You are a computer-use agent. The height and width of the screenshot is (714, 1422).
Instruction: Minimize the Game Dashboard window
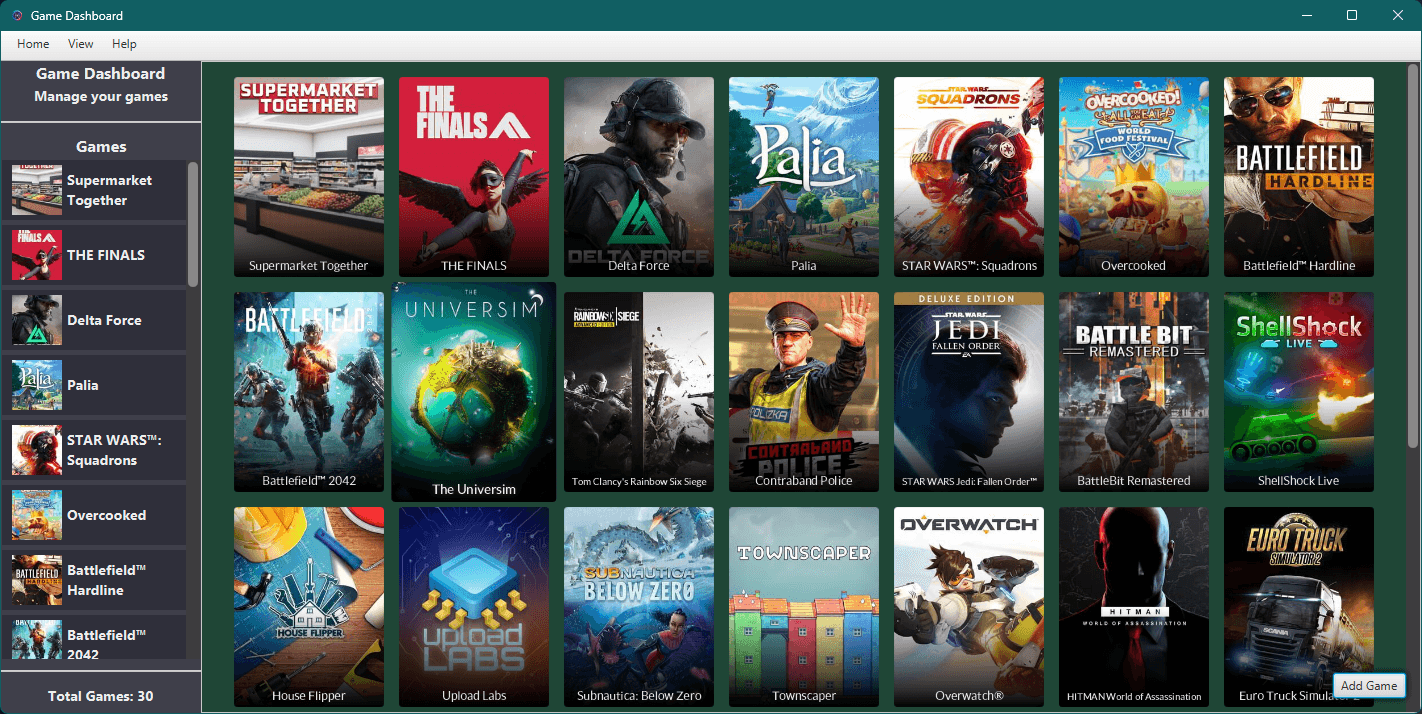click(1306, 15)
